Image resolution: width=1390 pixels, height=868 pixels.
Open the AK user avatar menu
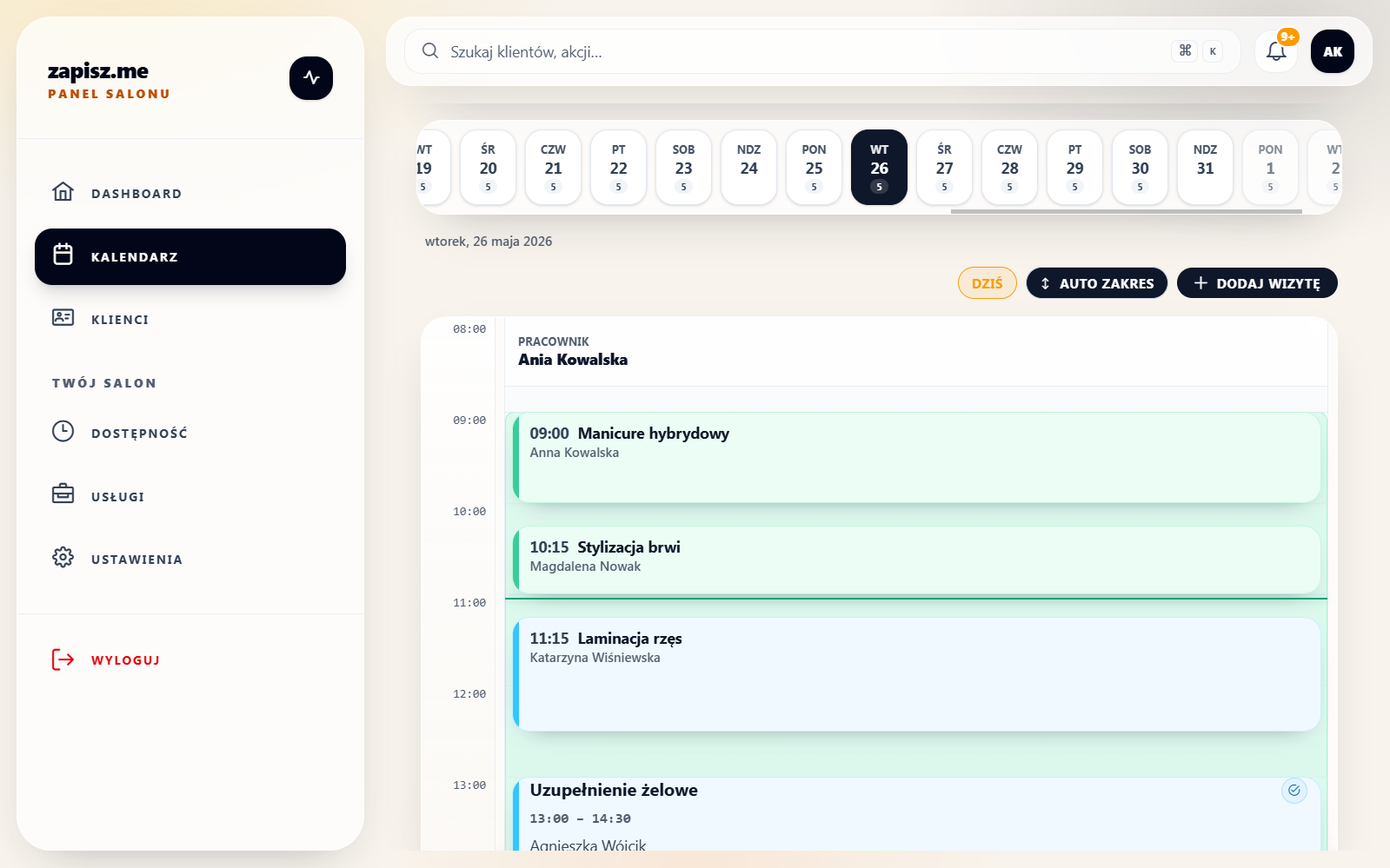(1333, 51)
